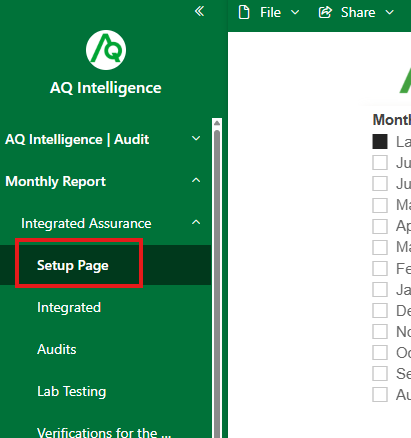The height and width of the screenshot is (438, 411).
Task: Open the File menu
Action: pos(269,13)
